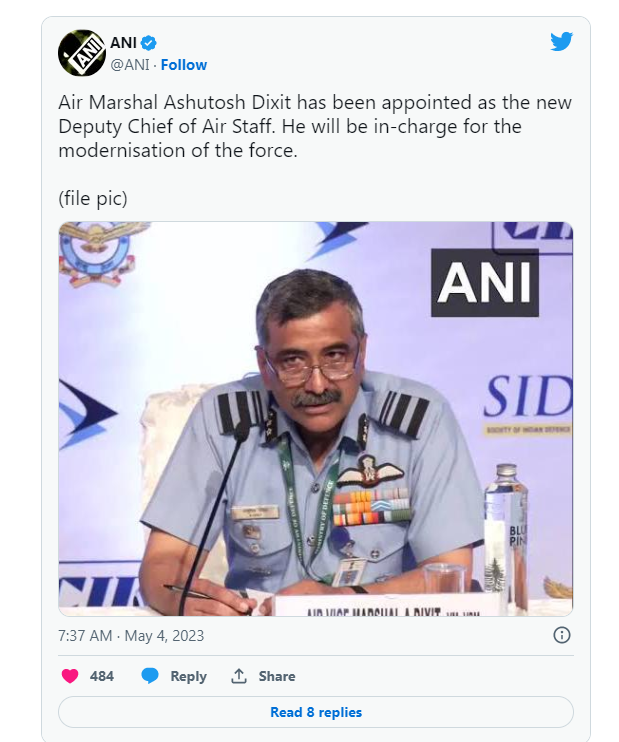Open the 7:37 AM May 4, 2023 timestamp
Viewport: 619px width, 742px height.
tap(131, 635)
